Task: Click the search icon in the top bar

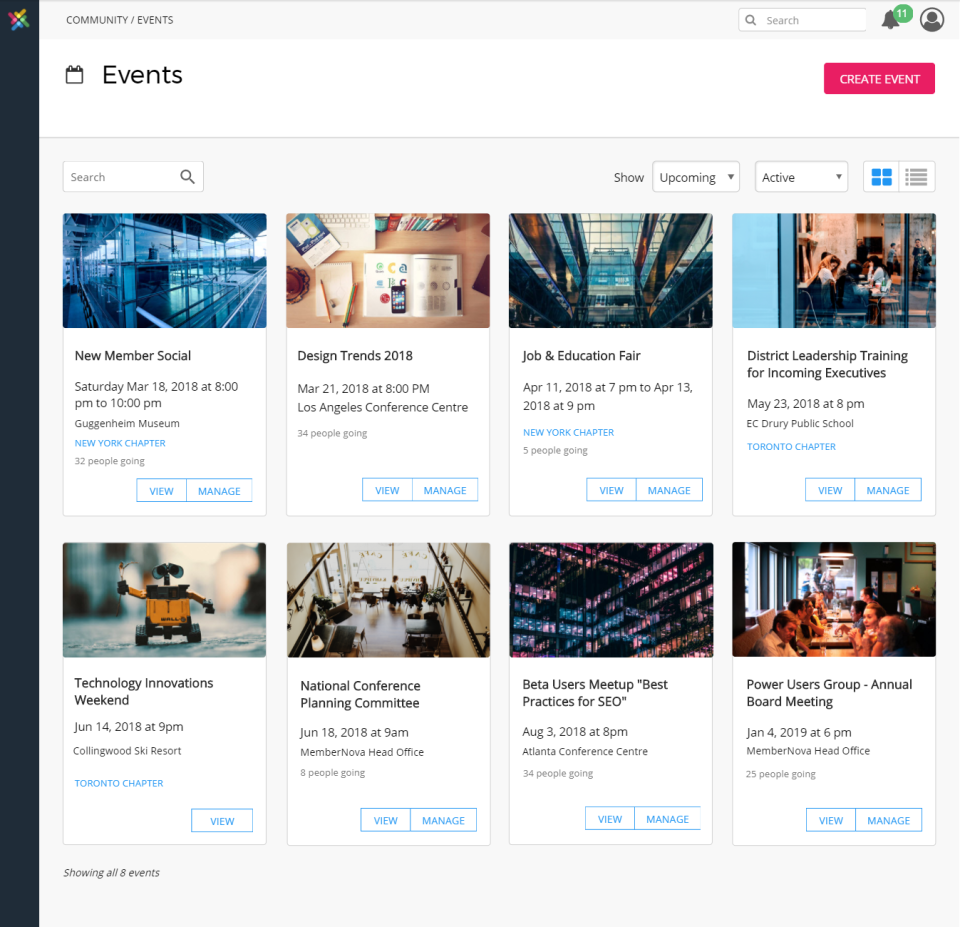Action: [750, 19]
